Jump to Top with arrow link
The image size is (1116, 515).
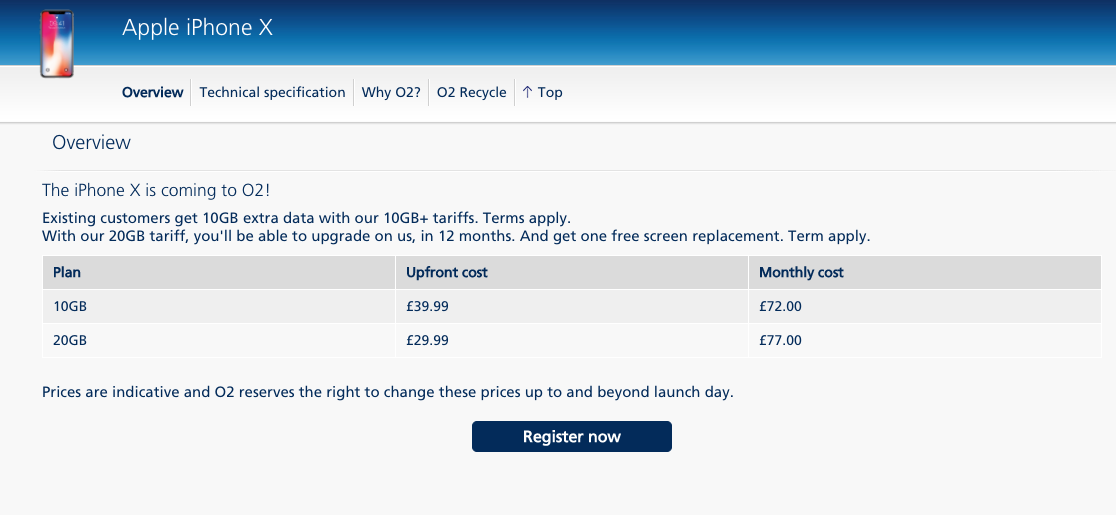[542, 92]
